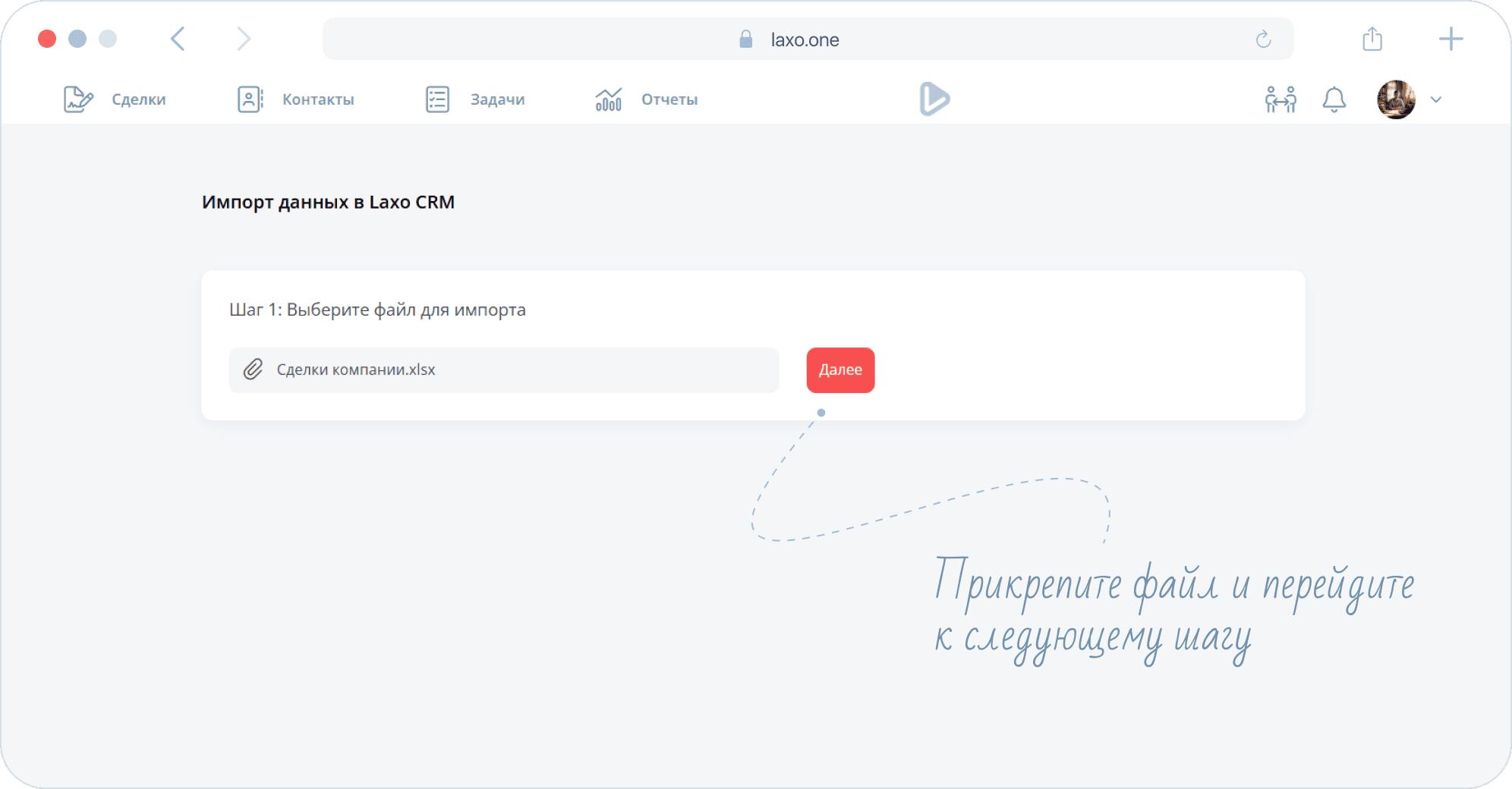Select the Сделки компании.xlsx file field

[504, 370]
